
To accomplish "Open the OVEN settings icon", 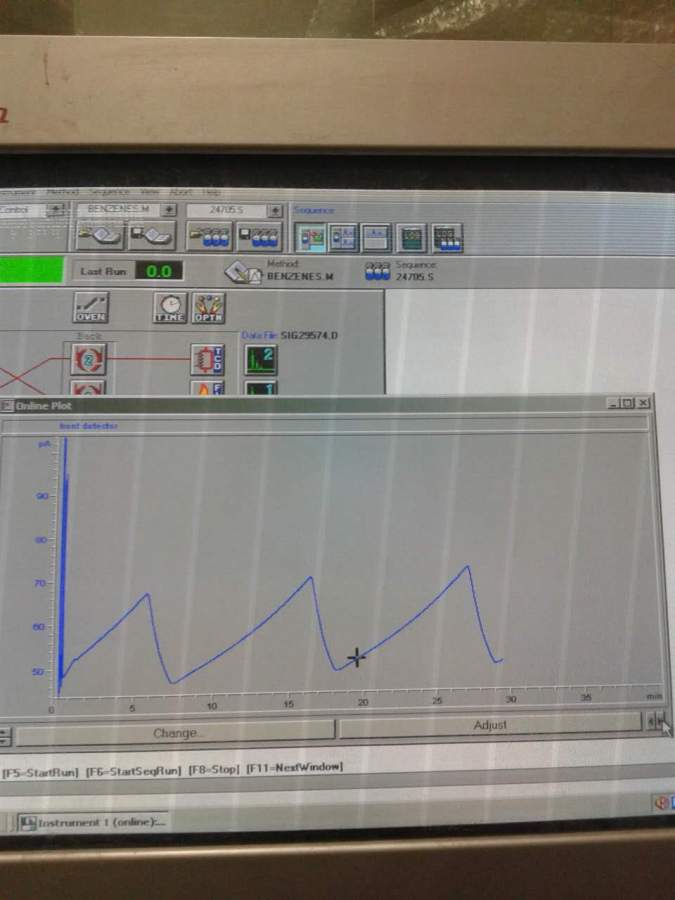I will [x=91, y=308].
